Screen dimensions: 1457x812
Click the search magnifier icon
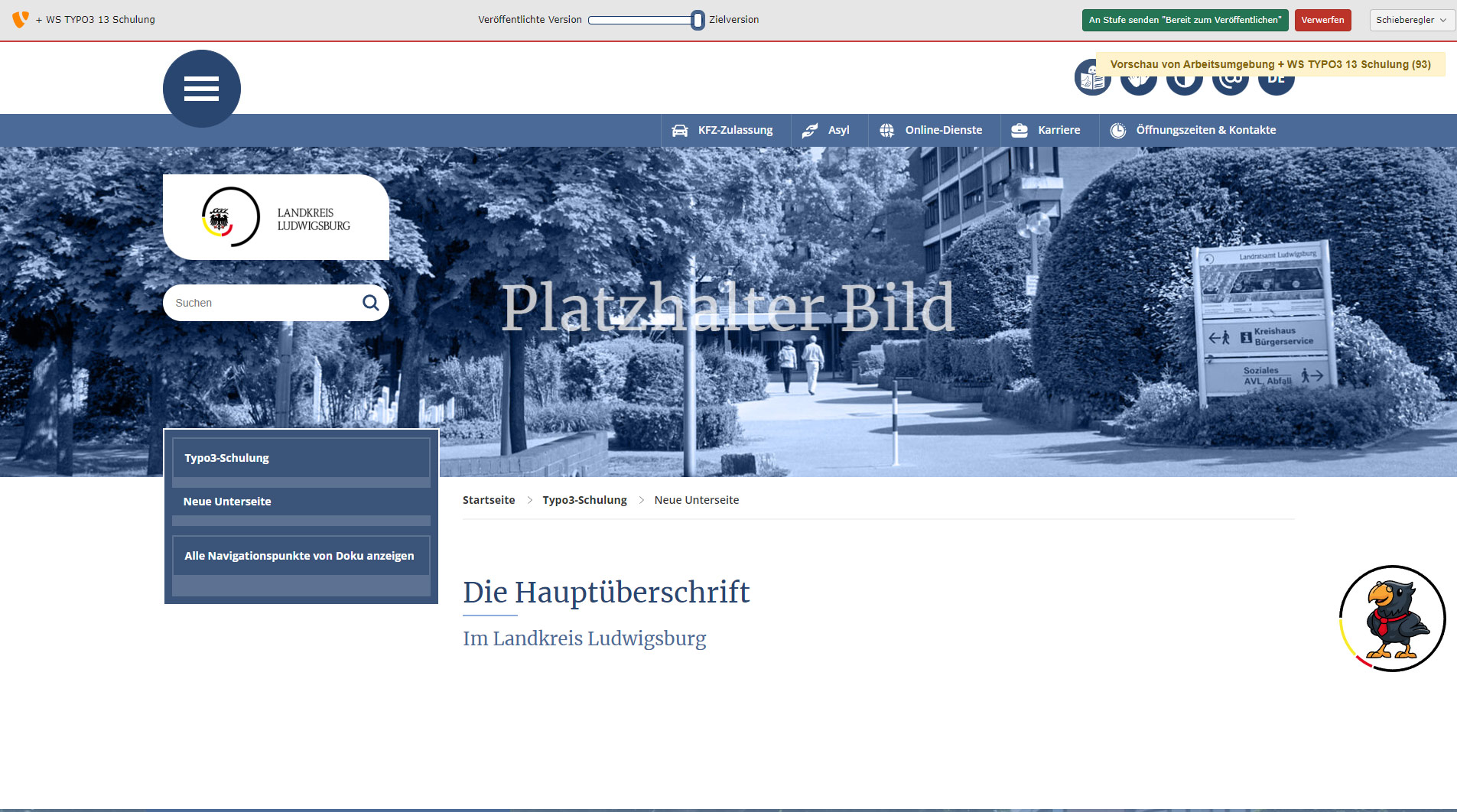click(371, 303)
